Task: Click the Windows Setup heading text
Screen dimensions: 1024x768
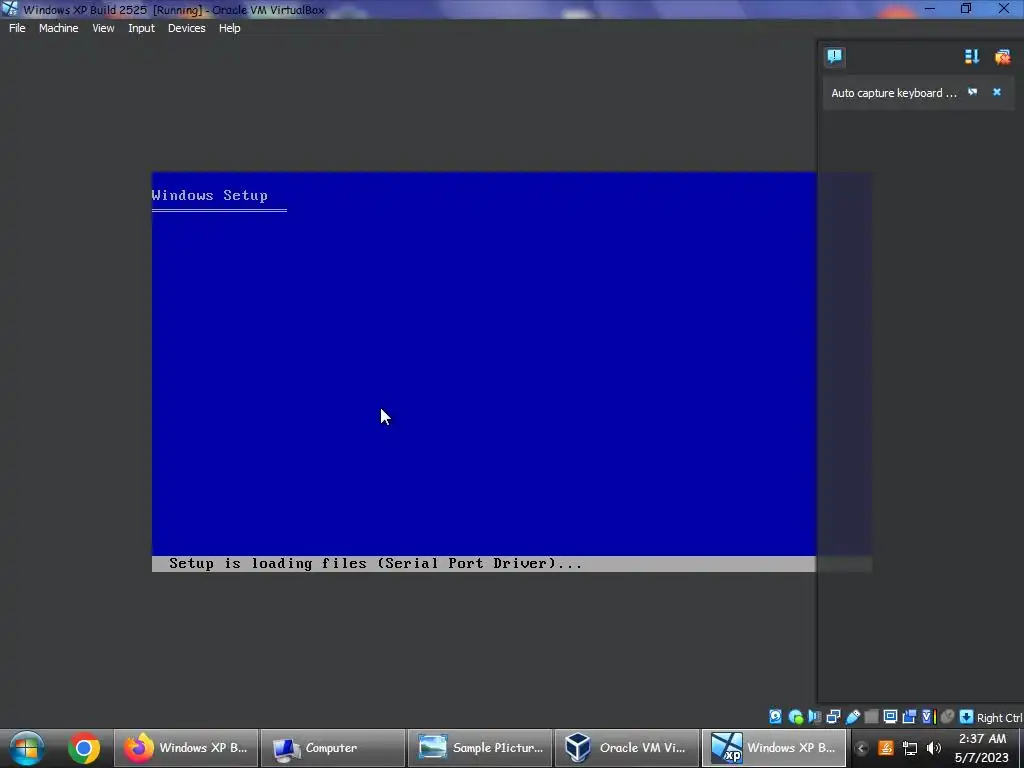Action: [x=210, y=195]
